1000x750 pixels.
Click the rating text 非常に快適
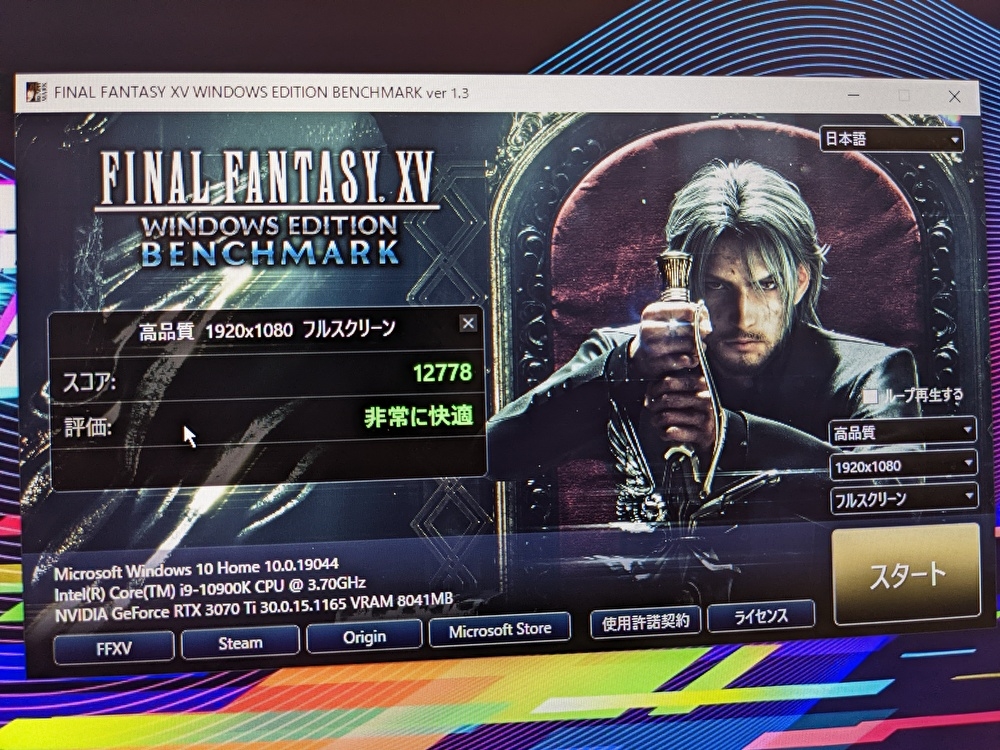(x=419, y=417)
